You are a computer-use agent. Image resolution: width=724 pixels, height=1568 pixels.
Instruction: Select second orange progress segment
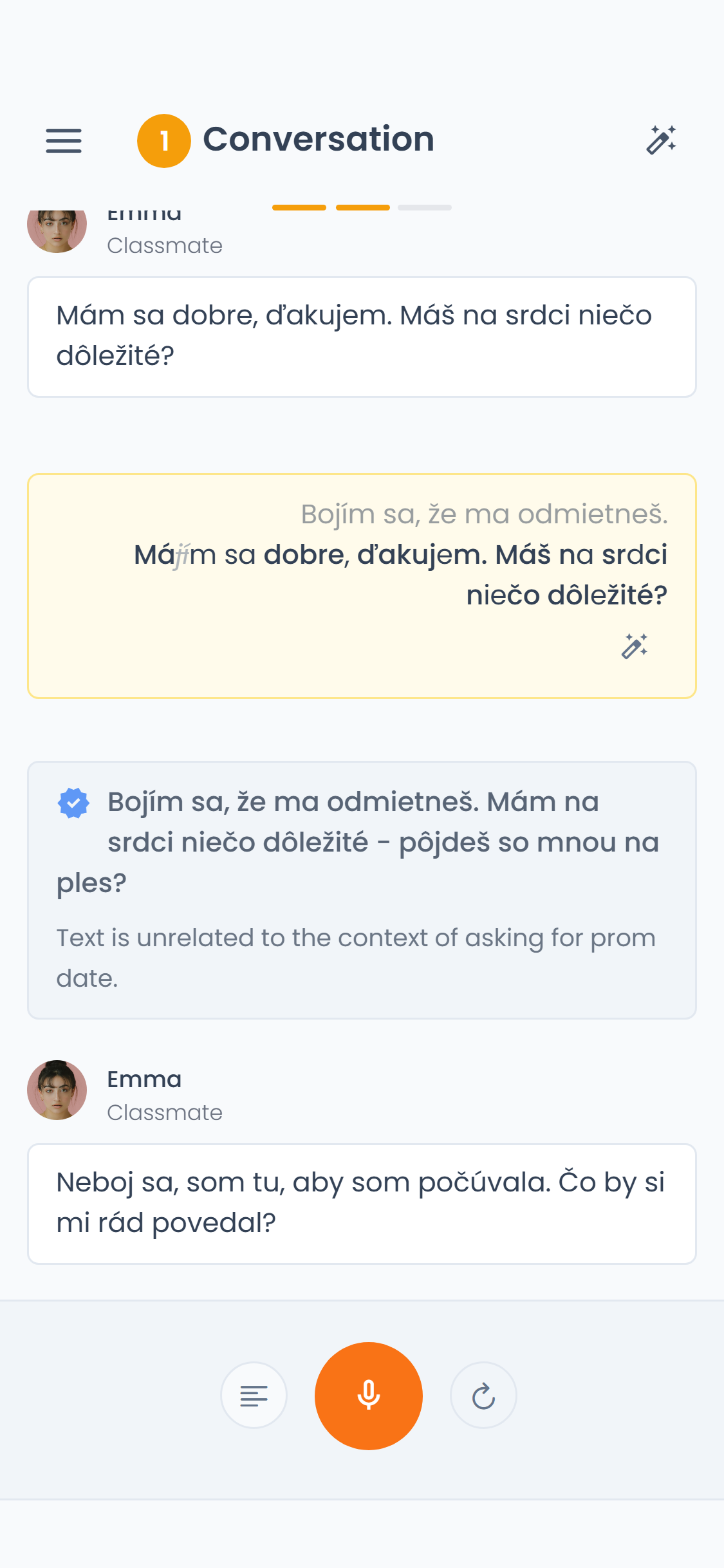363,207
